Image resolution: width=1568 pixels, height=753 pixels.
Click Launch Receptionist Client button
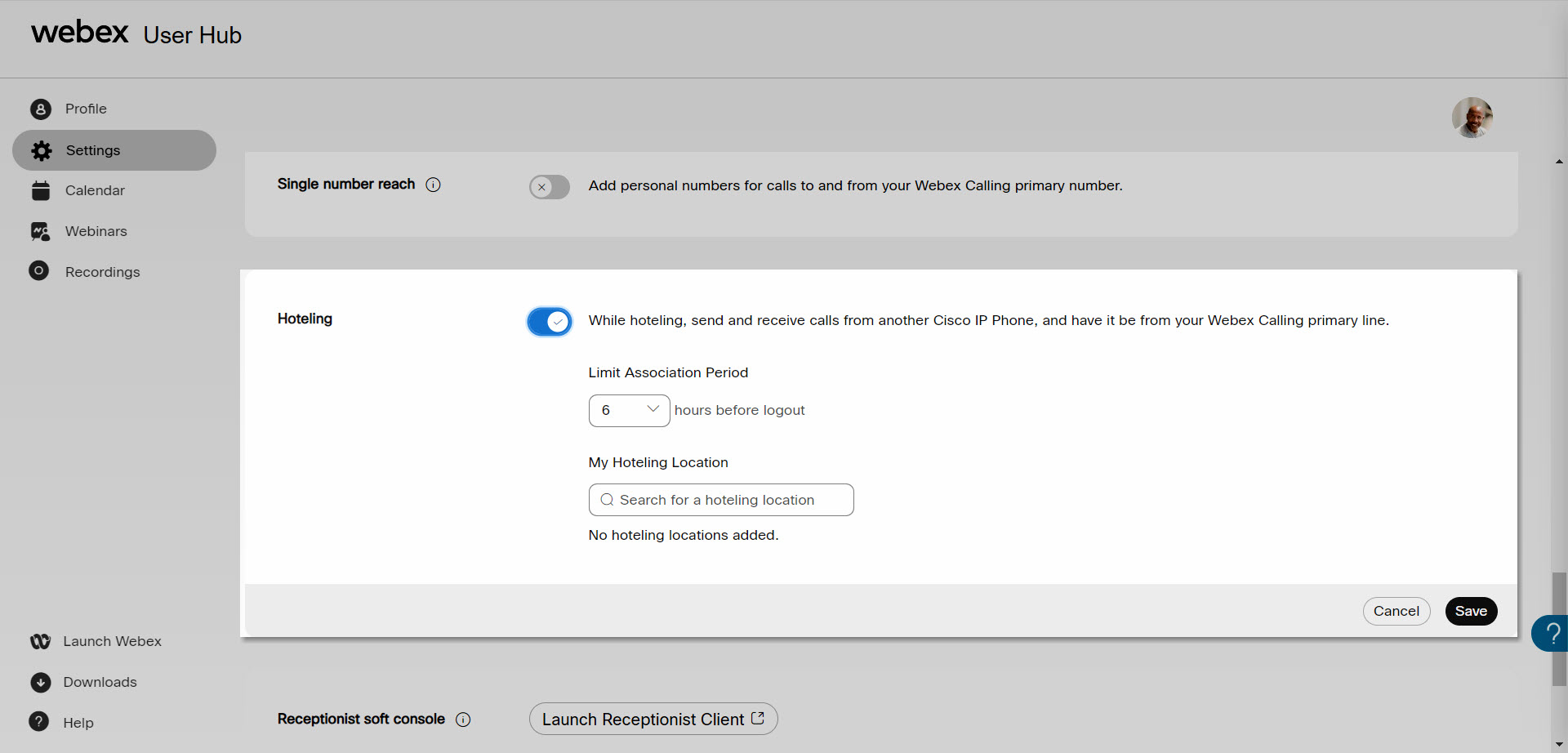coord(653,719)
